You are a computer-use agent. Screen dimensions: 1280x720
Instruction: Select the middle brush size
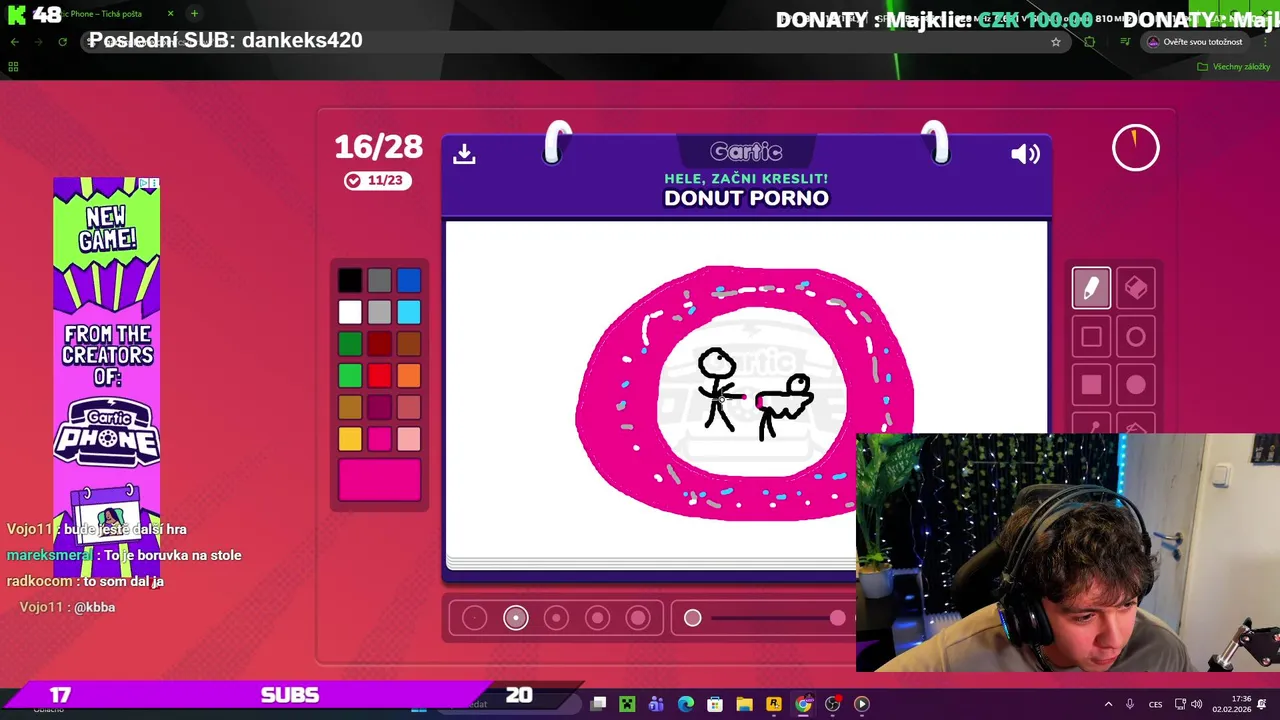557,618
